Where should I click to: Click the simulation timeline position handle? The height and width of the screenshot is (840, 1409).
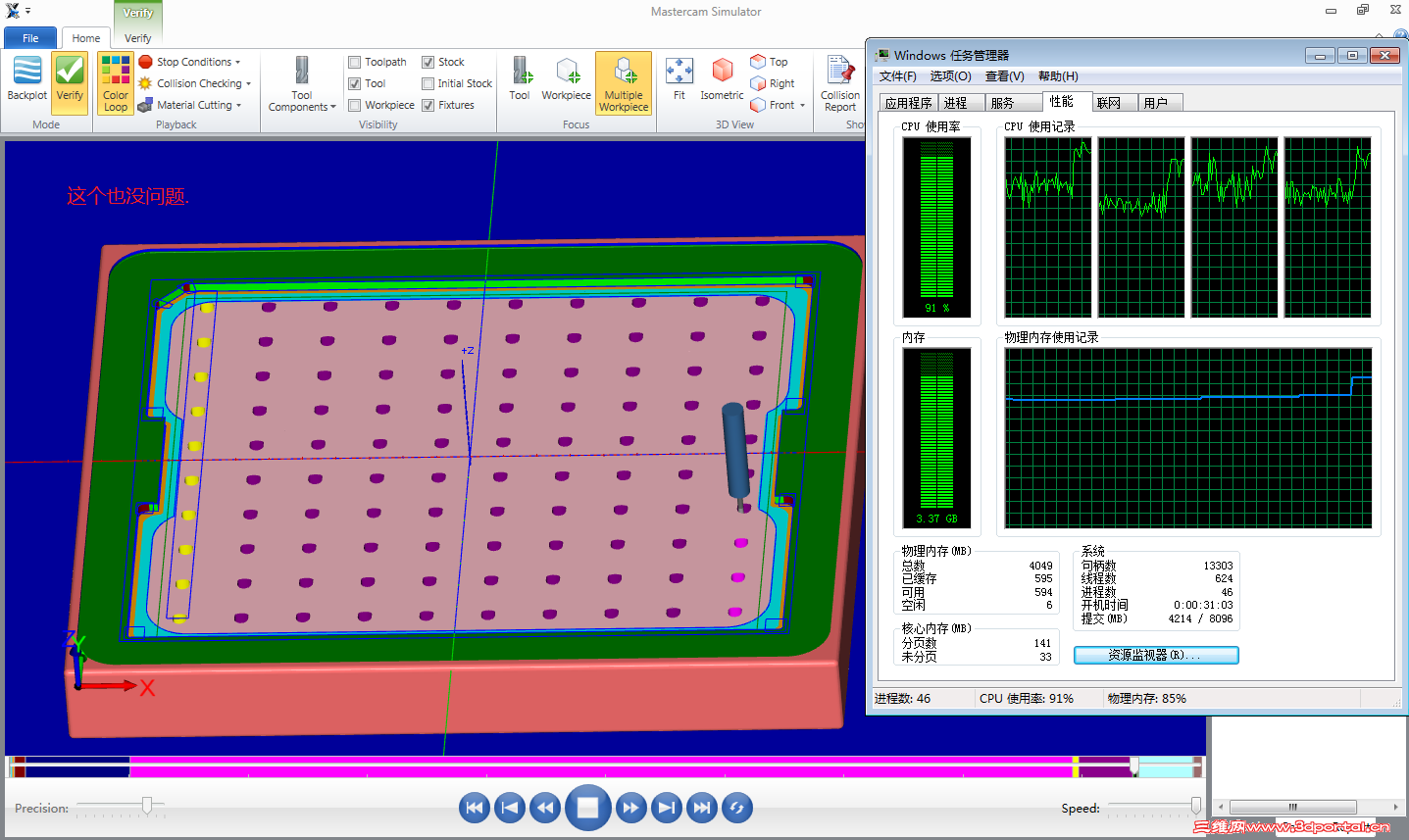1134,766
